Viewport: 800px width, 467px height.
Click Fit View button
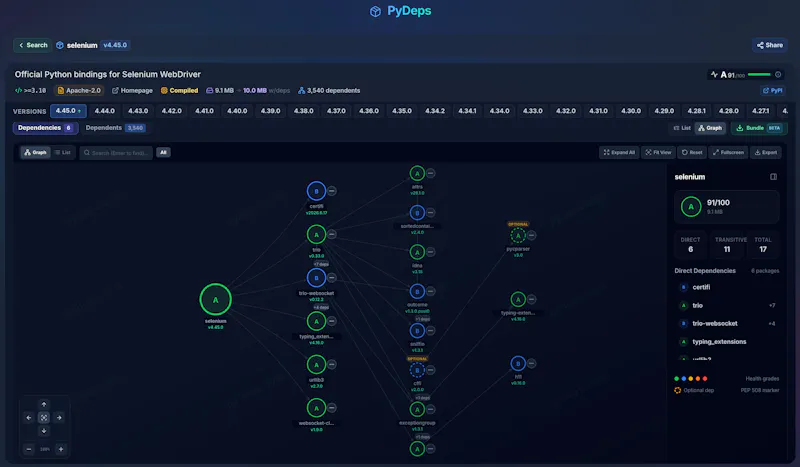pos(658,152)
